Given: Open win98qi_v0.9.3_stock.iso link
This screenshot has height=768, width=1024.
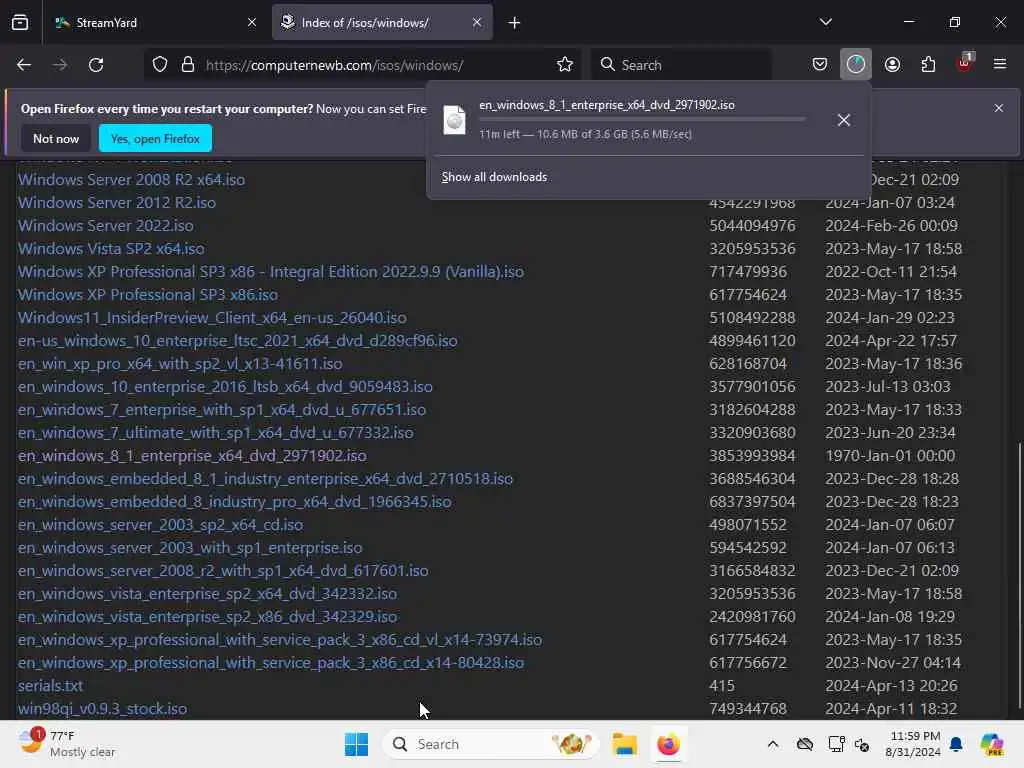Looking at the screenshot, I should 103,709.
